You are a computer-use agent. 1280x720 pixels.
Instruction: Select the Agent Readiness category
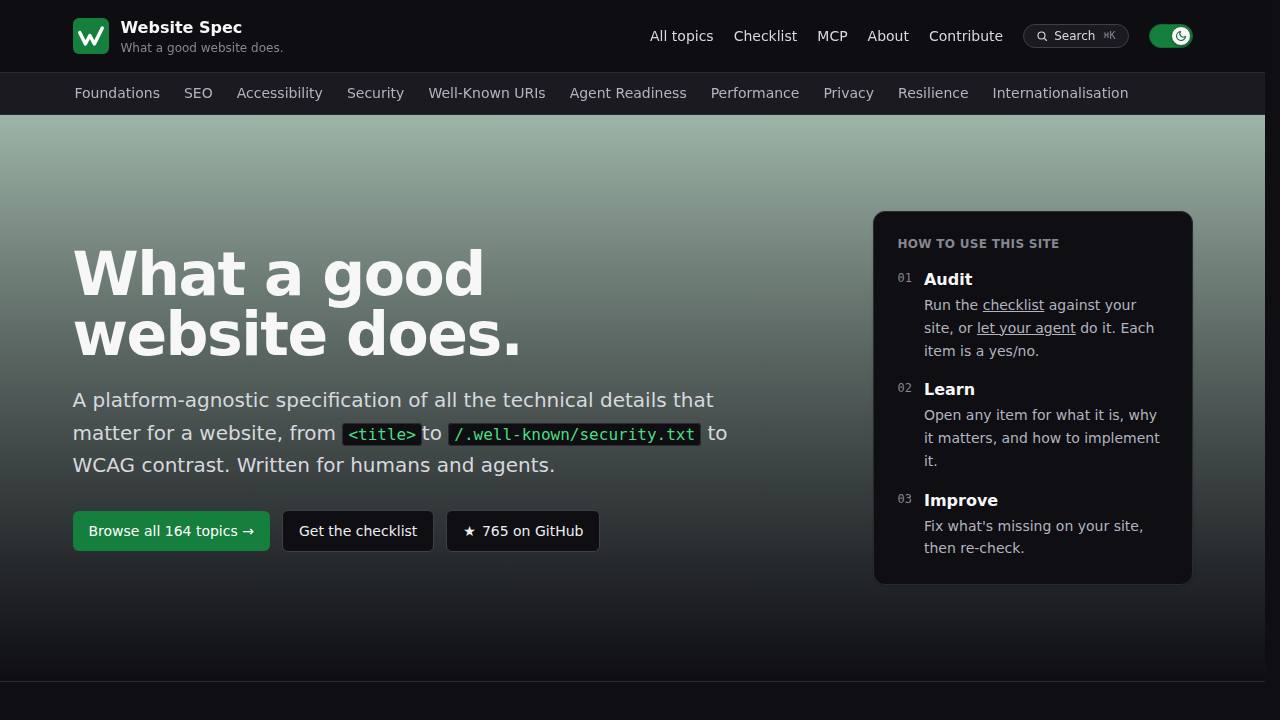(628, 93)
